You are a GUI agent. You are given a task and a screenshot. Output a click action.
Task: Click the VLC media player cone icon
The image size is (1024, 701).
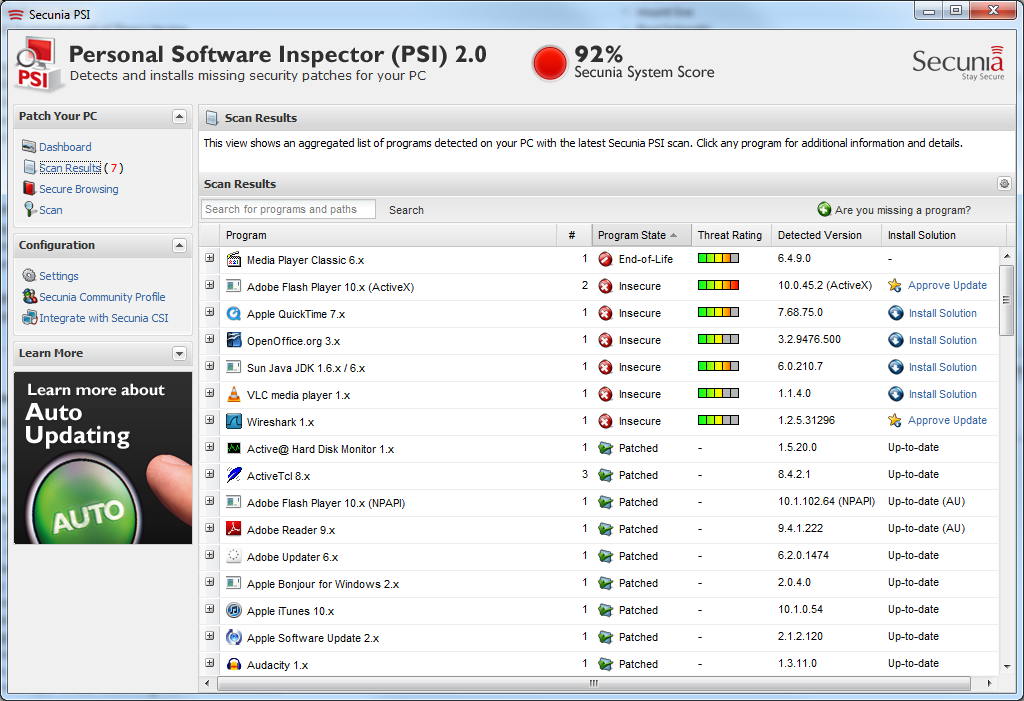234,395
